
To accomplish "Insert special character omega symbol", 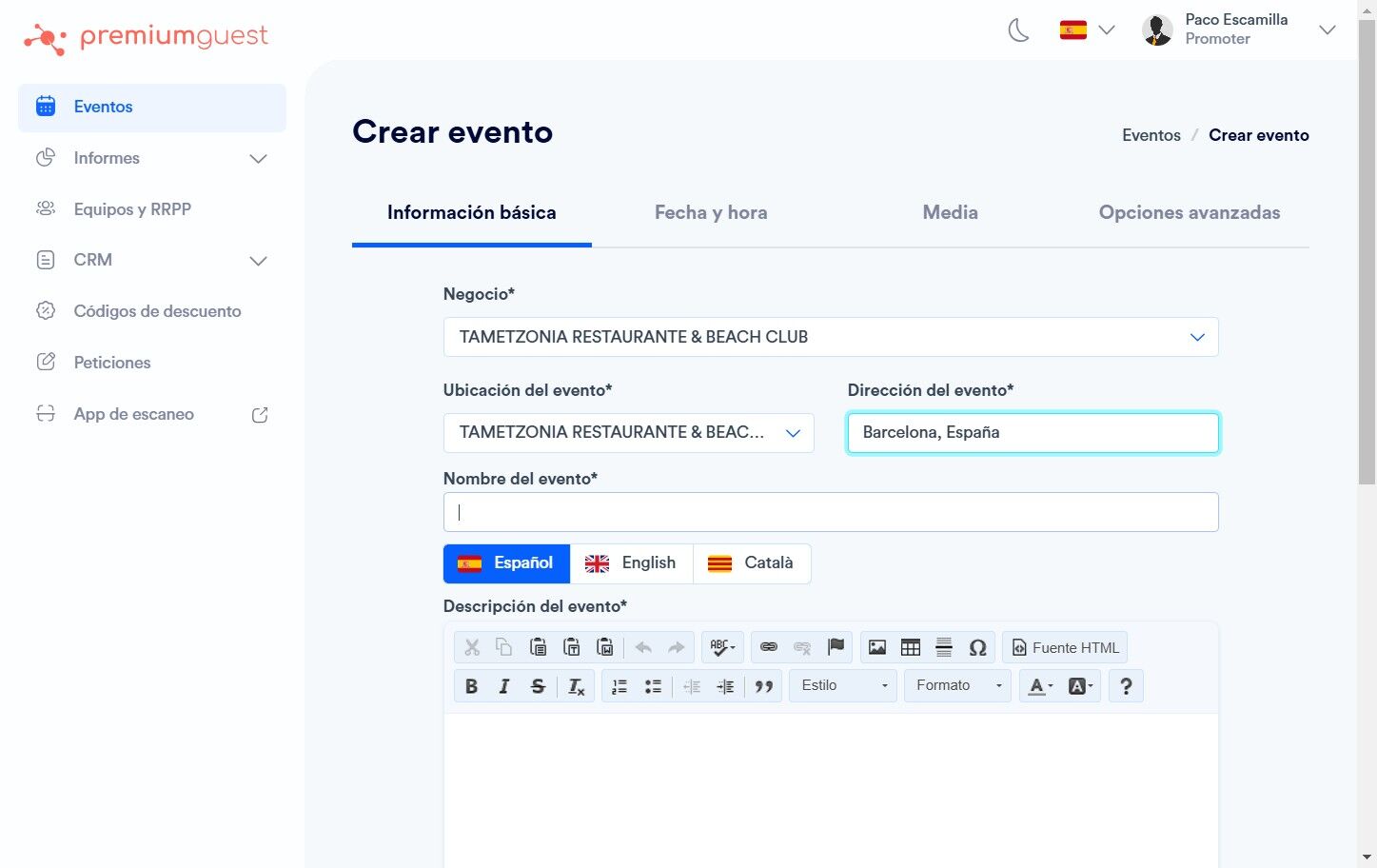I will [x=977, y=647].
